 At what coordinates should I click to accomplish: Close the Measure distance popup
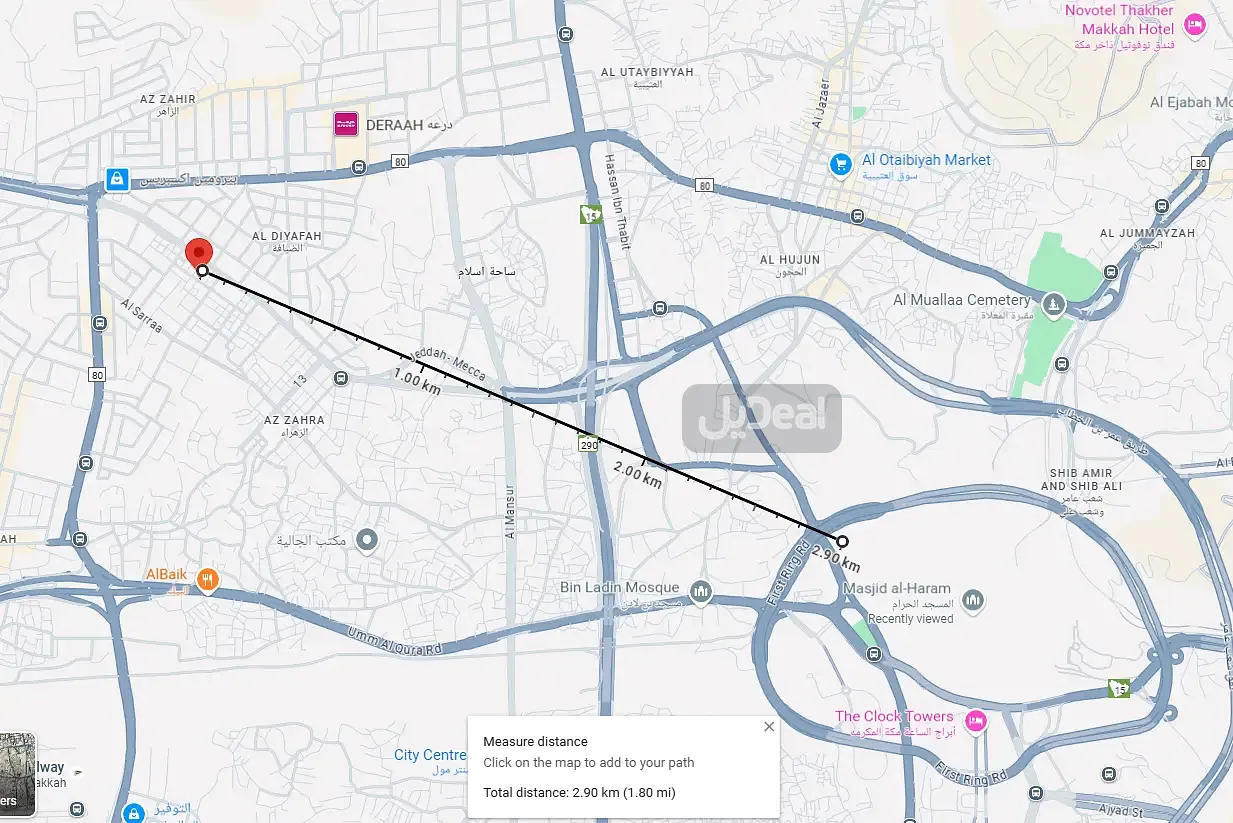tap(769, 727)
